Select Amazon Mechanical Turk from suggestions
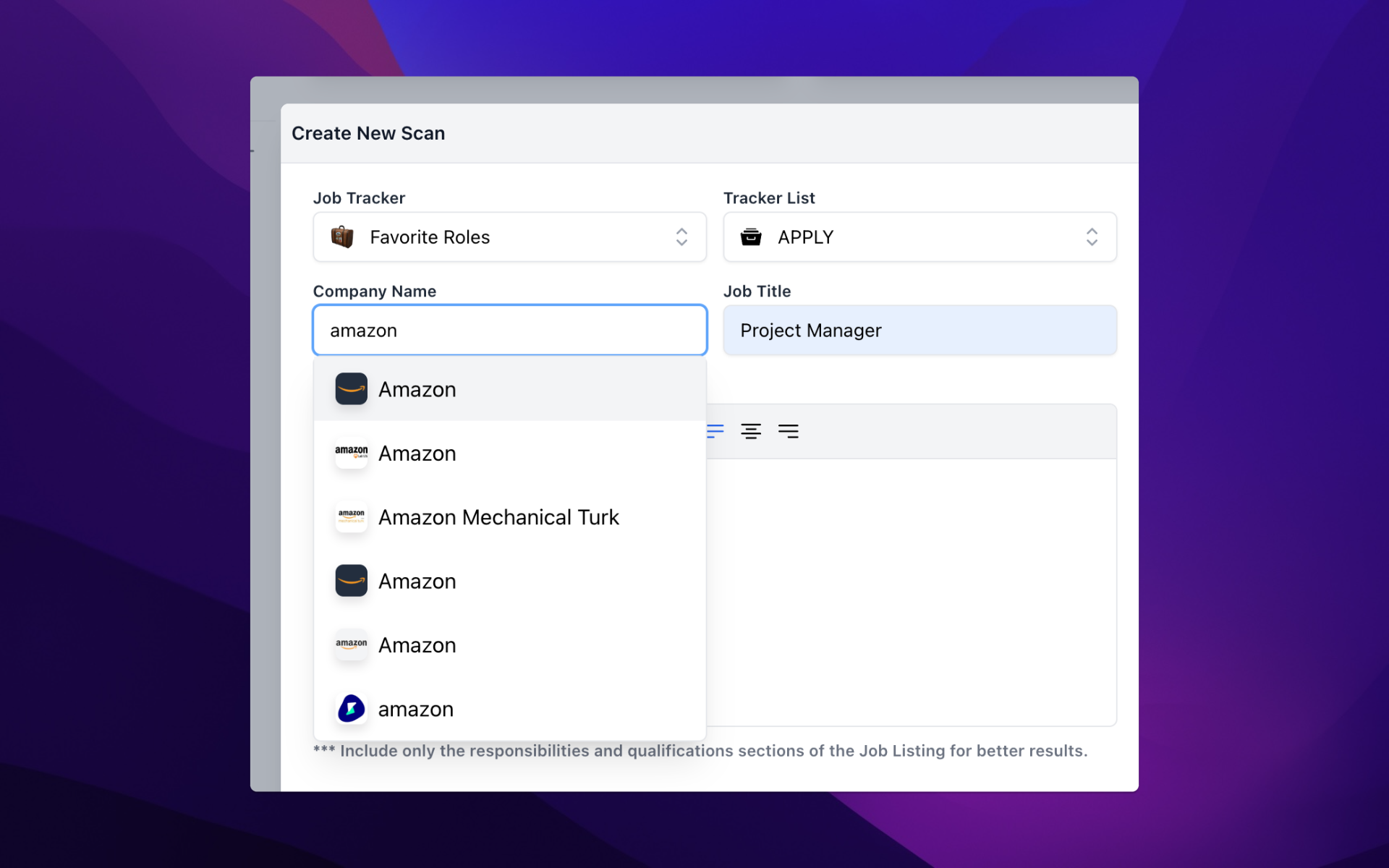The width and height of the screenshot is (1389, 868). [x=498, y=517]
